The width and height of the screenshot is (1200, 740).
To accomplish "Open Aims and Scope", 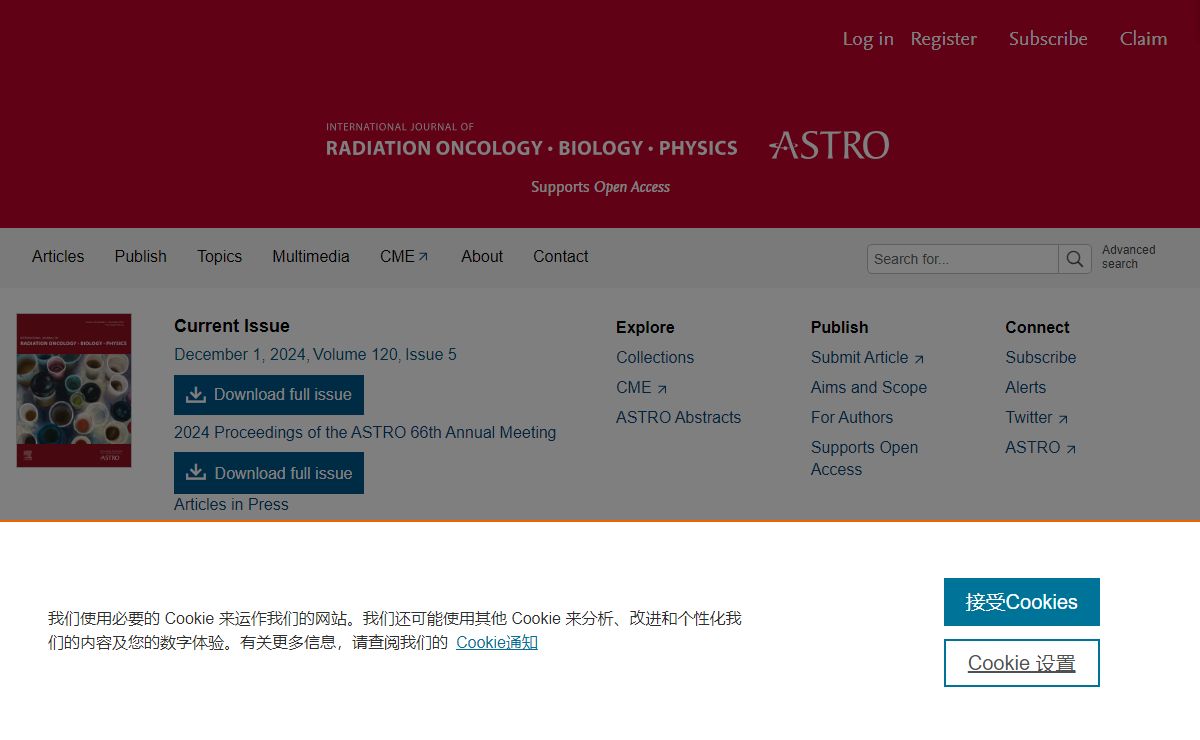I will [x=869, y=388].
